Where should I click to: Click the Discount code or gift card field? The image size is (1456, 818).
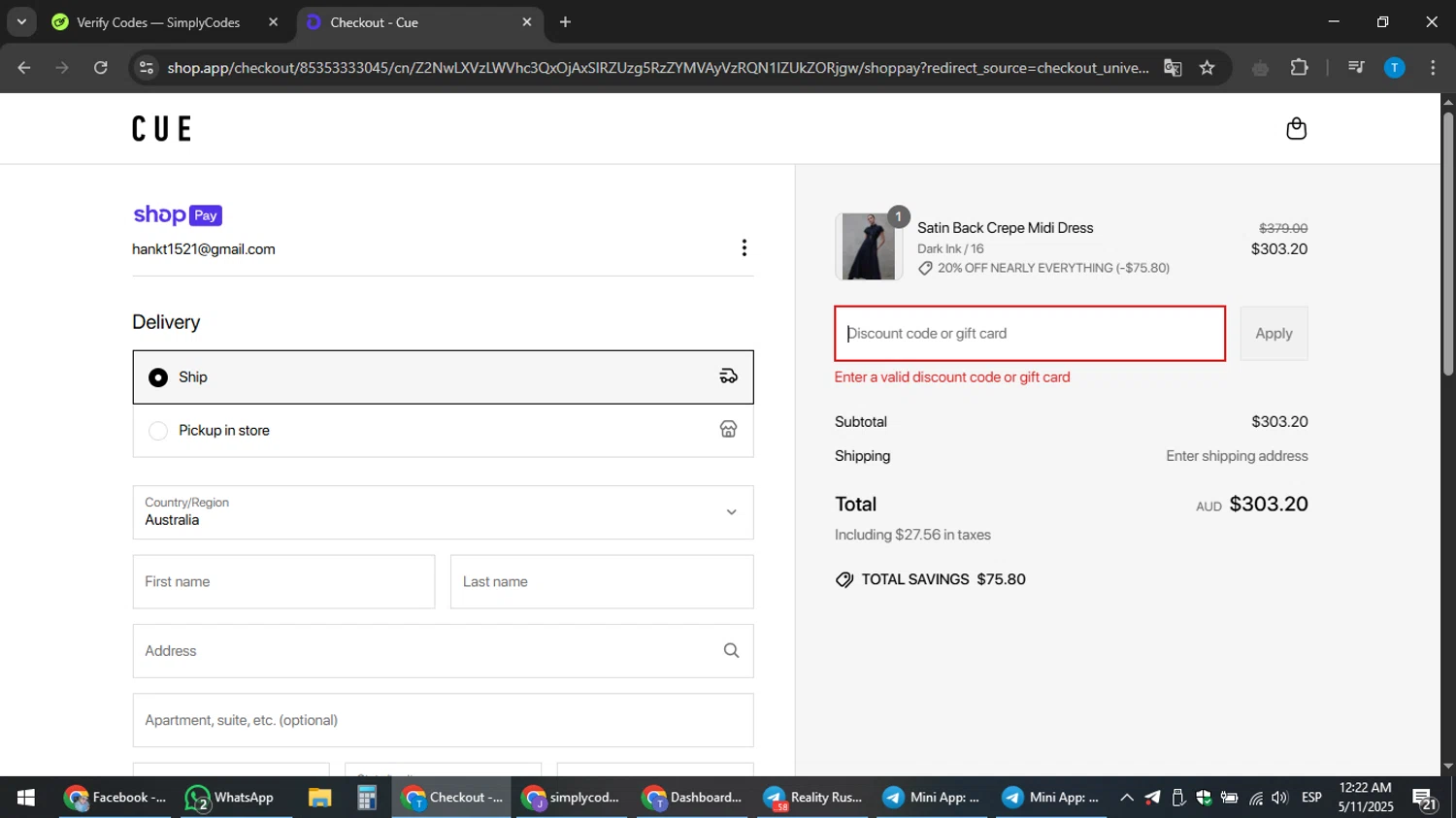[1030, 334]
